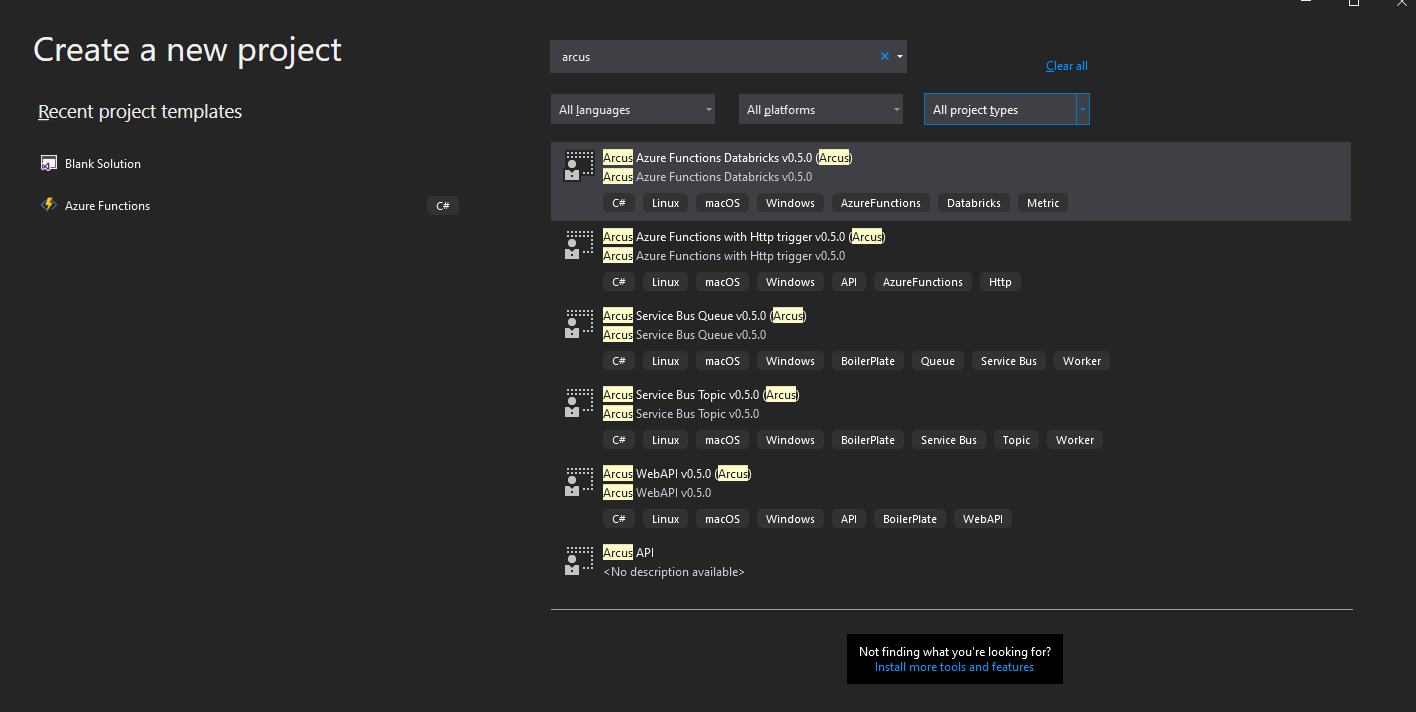Viewport: 1416px width, 712px height.
Task: Click the Azure Functions lightning bolt icon
Action: 48,205
